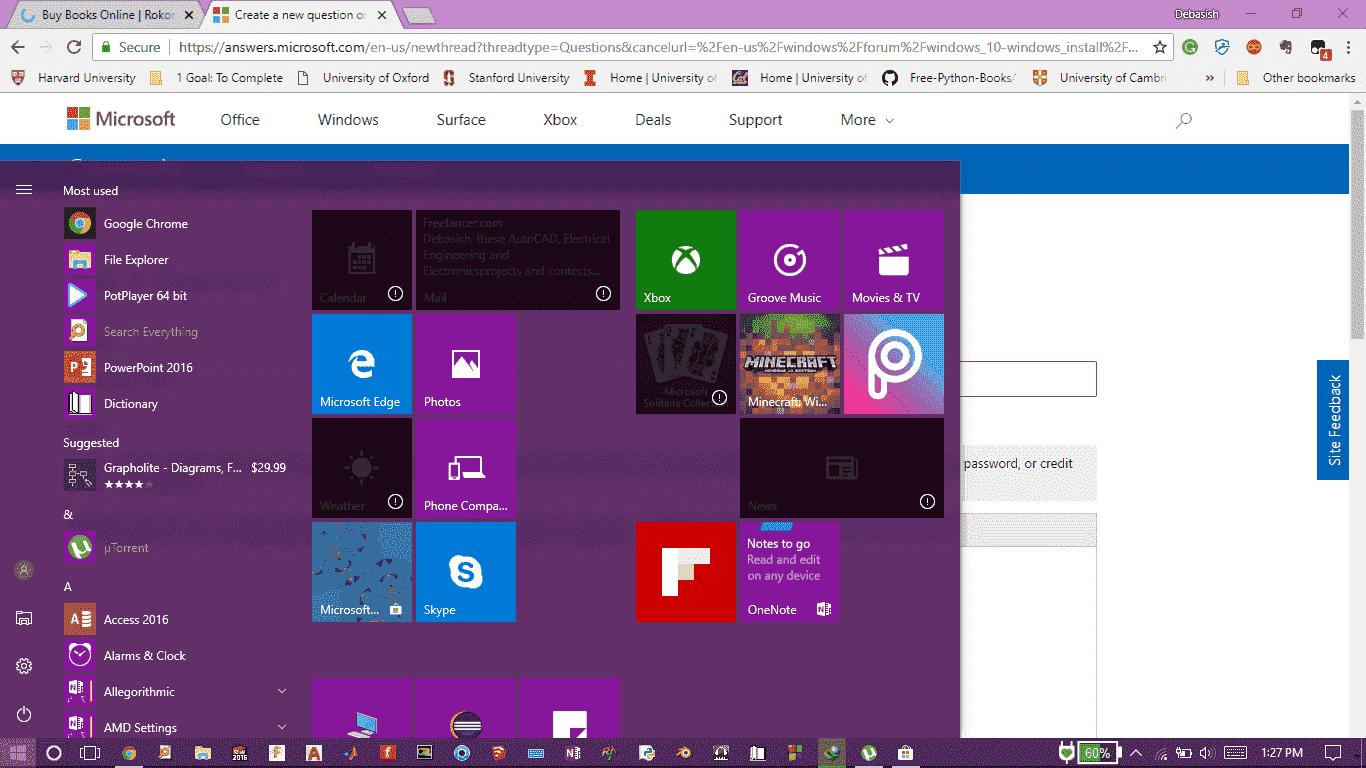This screenshot has height=768, width=1366.
Task: Open the Photos tile
Action: point(465,363)
